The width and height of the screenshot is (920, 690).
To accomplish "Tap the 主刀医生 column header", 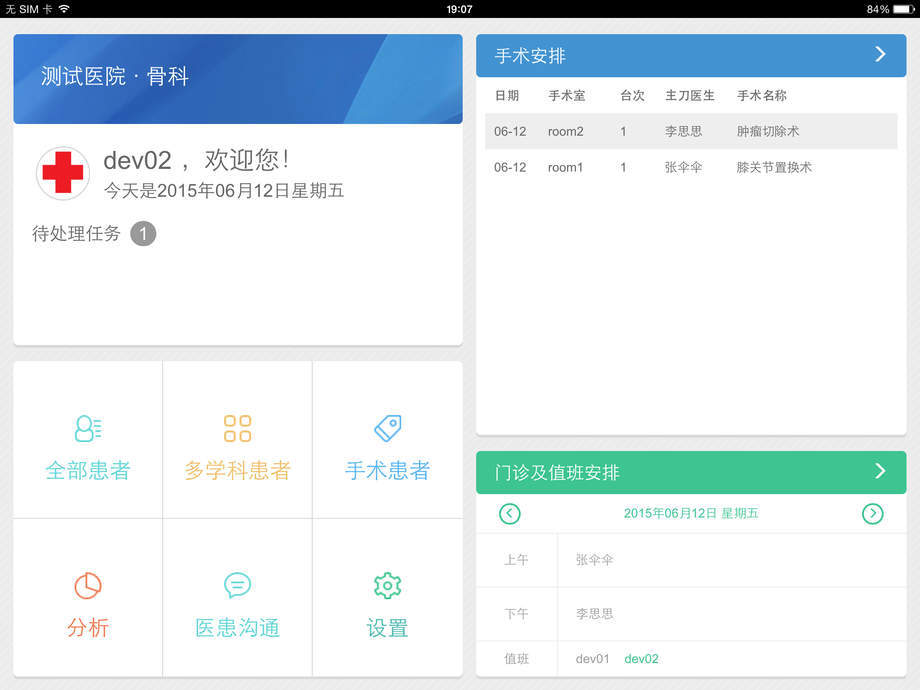I will point(690,96).
